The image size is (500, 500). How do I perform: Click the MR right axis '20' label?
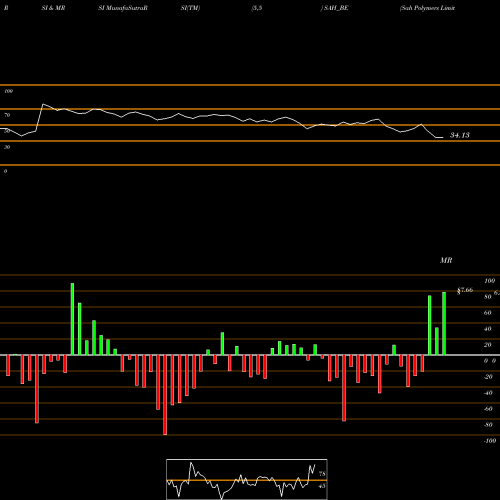(488, 345)
